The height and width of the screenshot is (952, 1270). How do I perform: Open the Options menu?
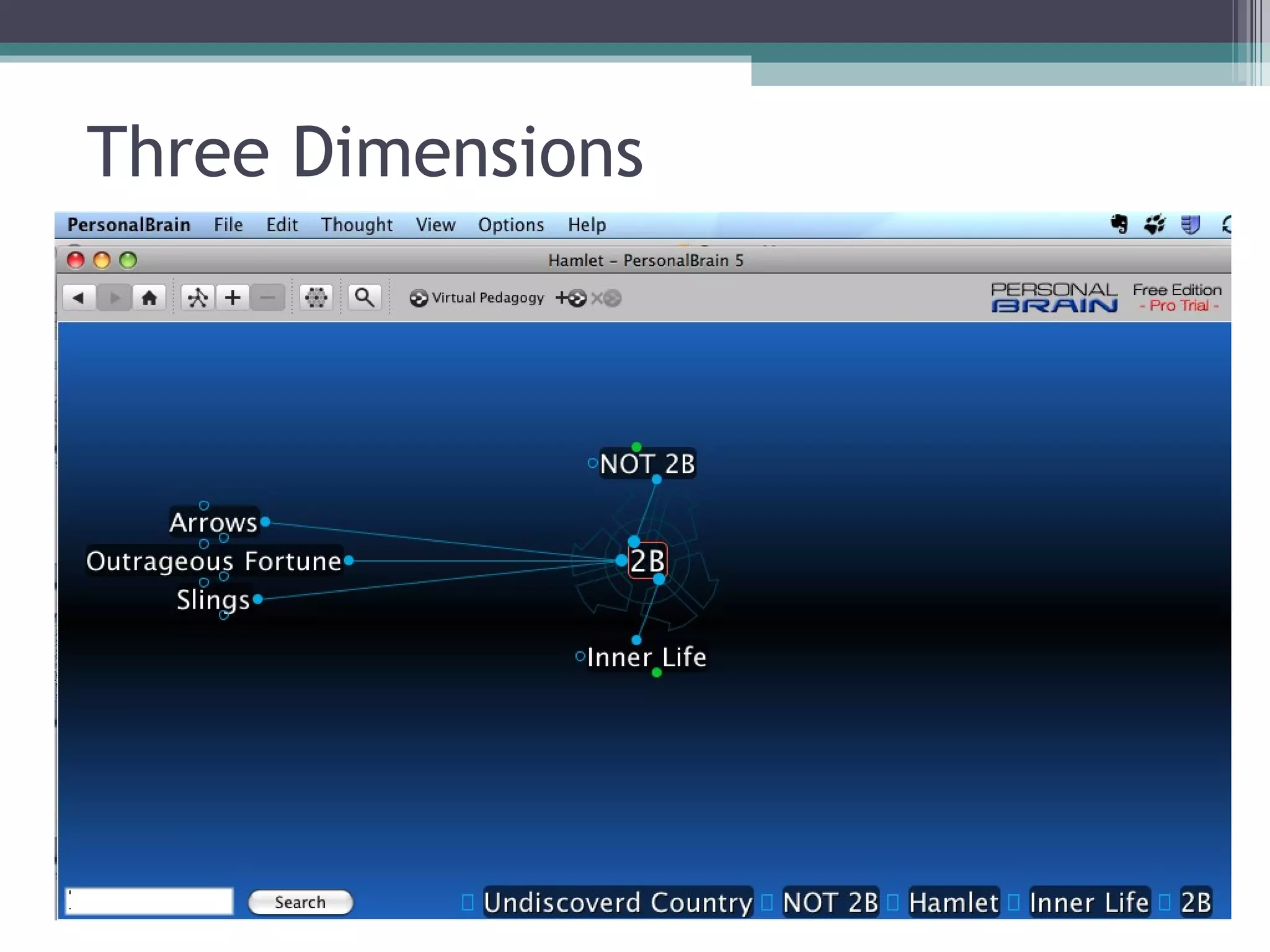point(511,225)
